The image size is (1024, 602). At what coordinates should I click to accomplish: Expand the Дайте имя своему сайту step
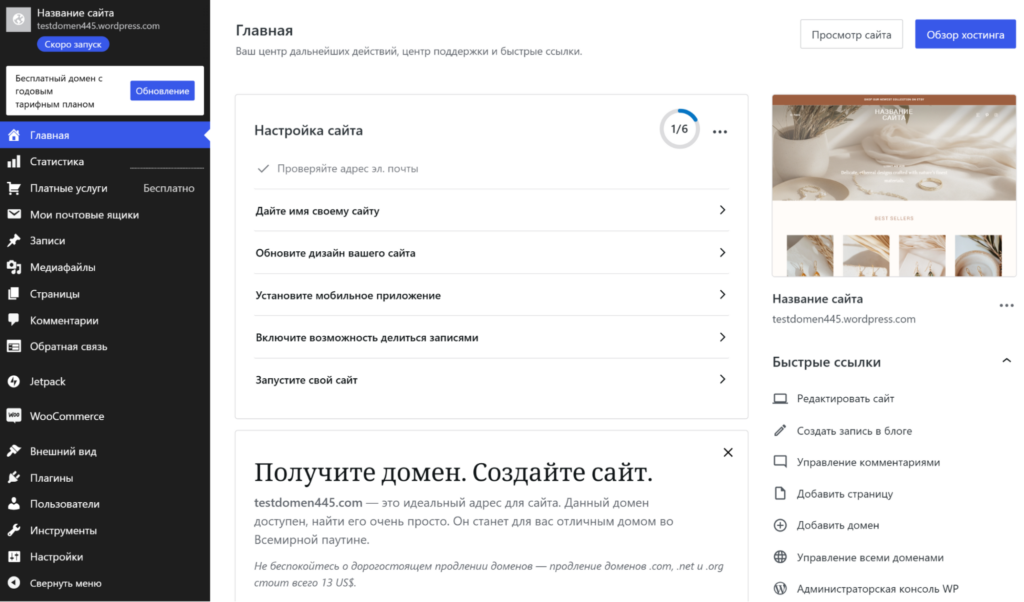point(491,210)
